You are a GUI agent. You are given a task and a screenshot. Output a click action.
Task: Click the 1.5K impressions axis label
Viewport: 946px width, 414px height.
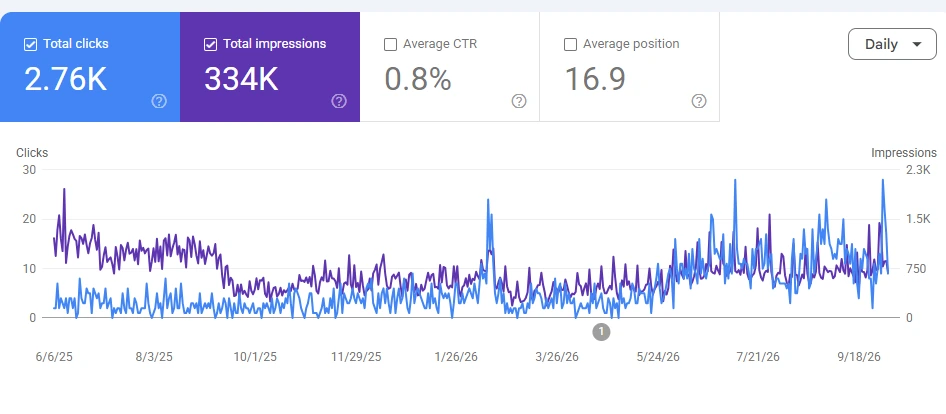[918, 219]
